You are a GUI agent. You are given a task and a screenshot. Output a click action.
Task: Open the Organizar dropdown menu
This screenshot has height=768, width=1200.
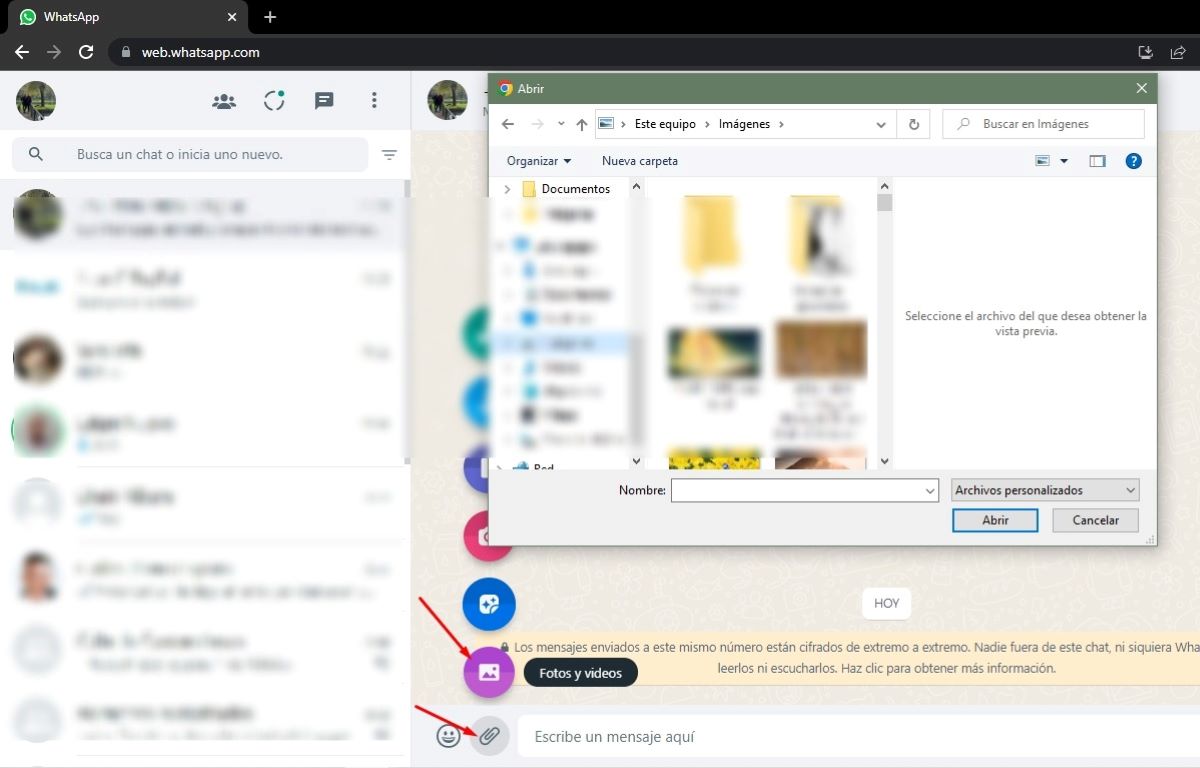point(539,161)
